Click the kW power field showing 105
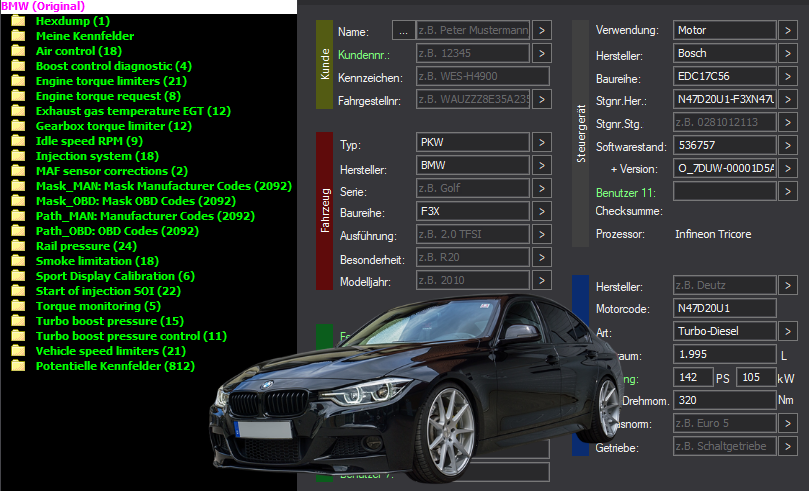The height and width of the screenshot is (491, 809). 756,378
